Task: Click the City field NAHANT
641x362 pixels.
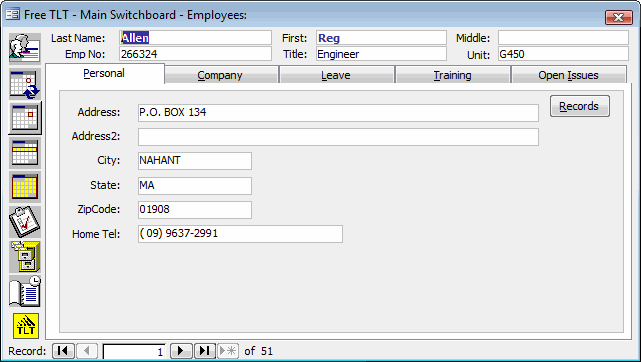Action: tap(195, 161)
